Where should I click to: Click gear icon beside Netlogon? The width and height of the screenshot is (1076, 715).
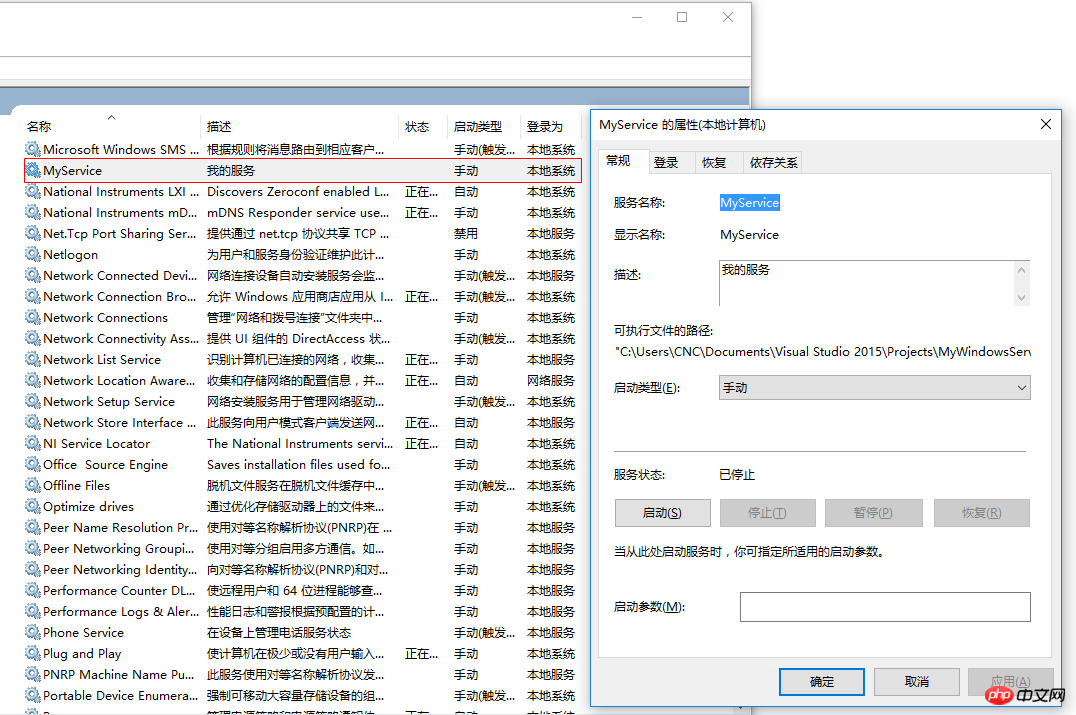click(32, 254)
